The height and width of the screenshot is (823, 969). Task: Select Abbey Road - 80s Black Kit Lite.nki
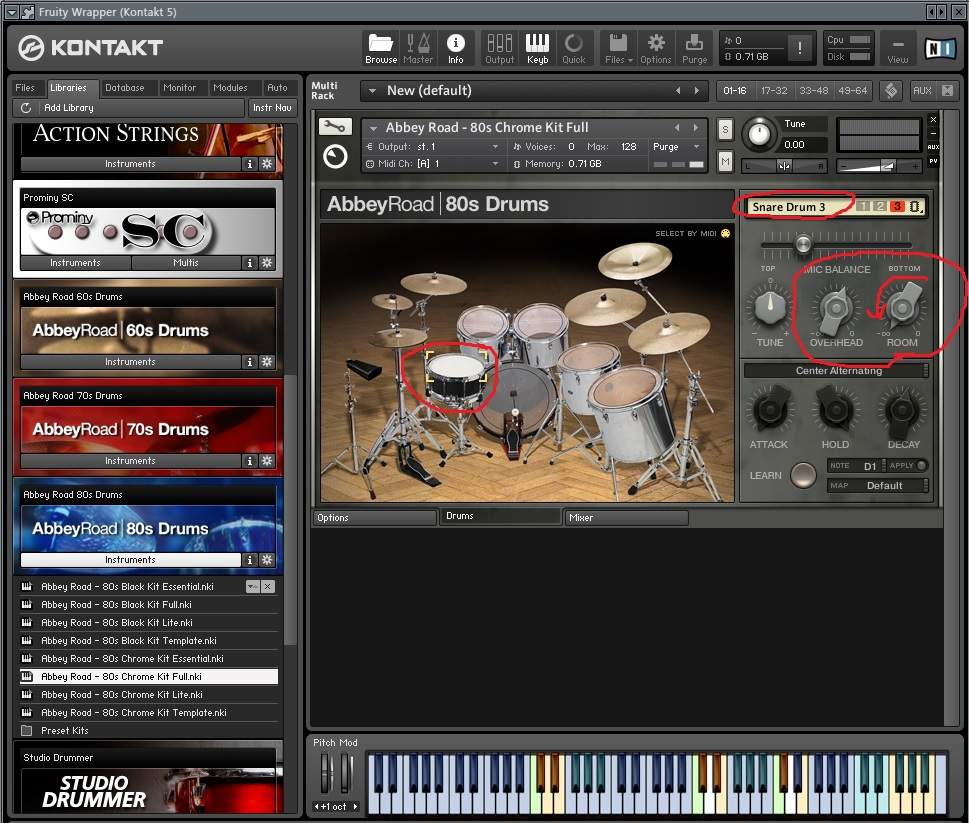[116, 623]
